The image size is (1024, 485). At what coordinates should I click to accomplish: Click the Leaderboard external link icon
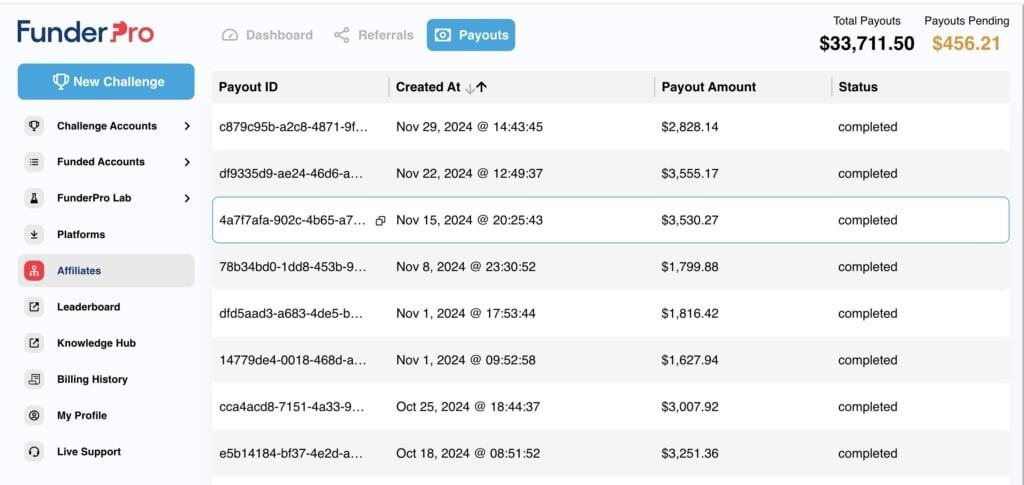click(x=34, y=307)
